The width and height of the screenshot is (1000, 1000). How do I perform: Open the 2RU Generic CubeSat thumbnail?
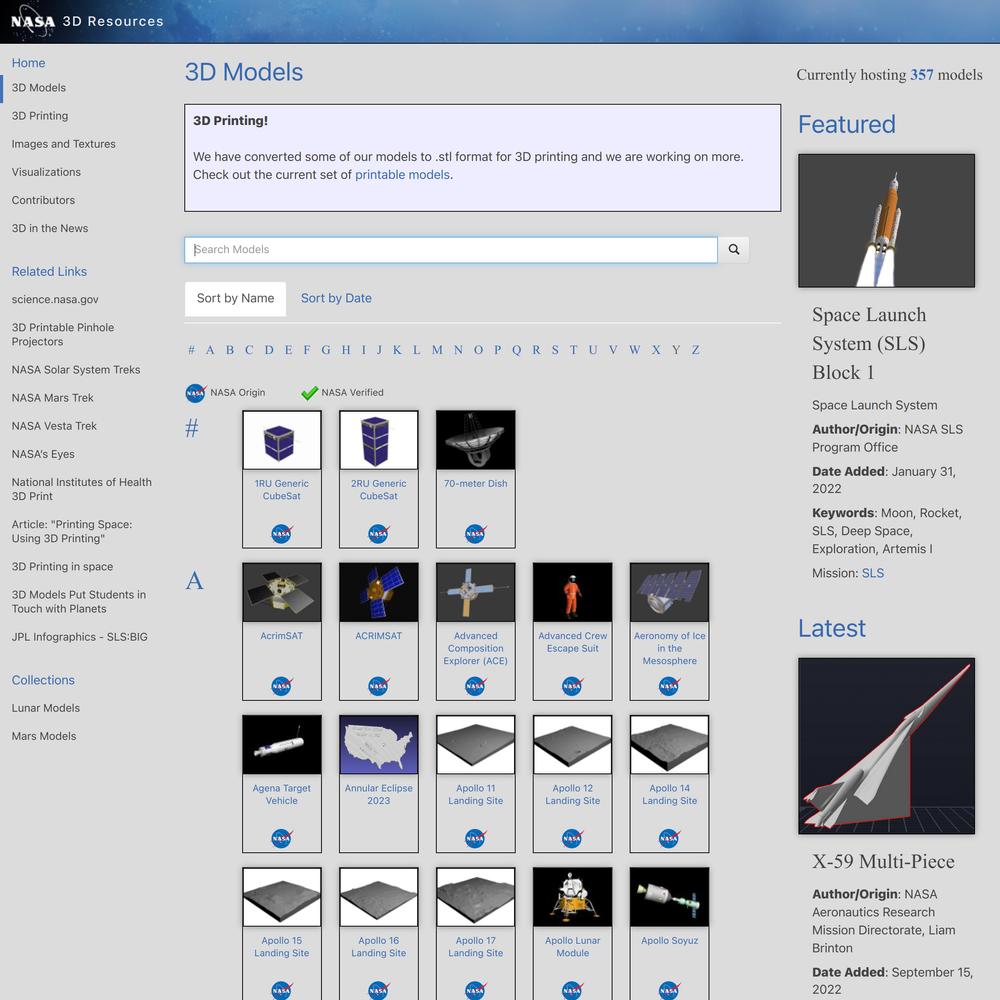[x=379, y=440]
